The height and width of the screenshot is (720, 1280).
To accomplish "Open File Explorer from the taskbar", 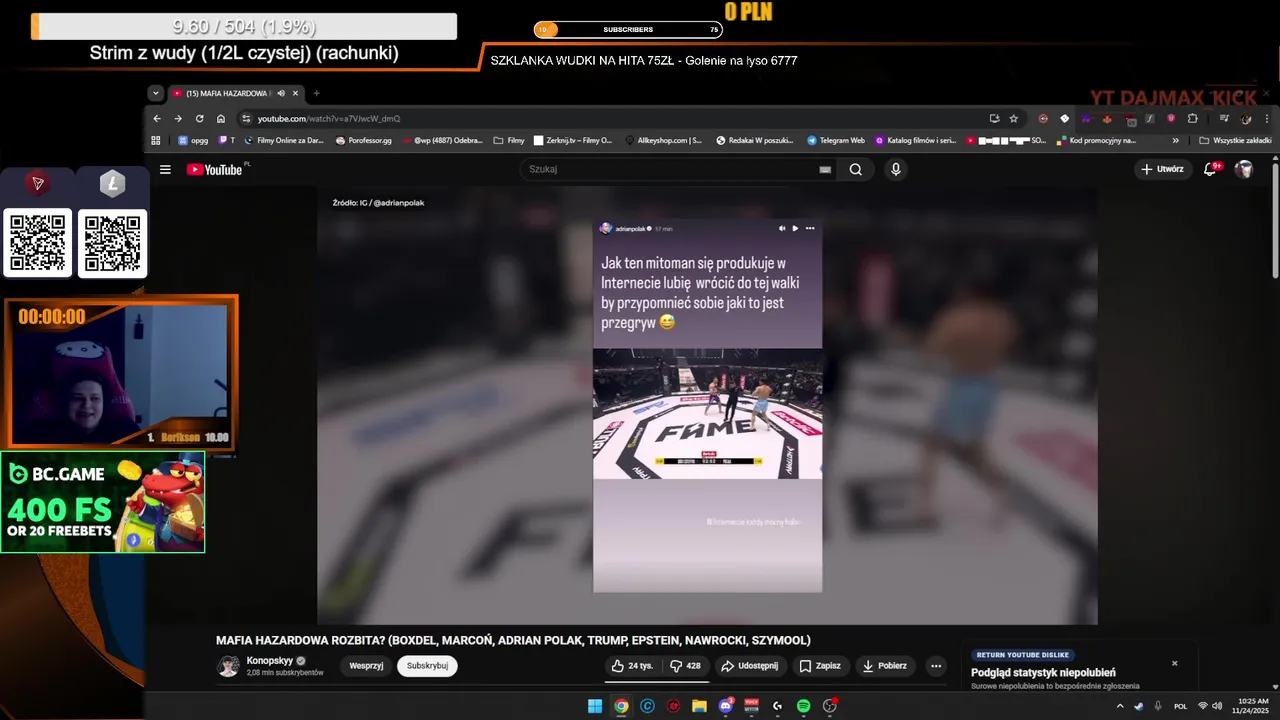I will (699, 706).
